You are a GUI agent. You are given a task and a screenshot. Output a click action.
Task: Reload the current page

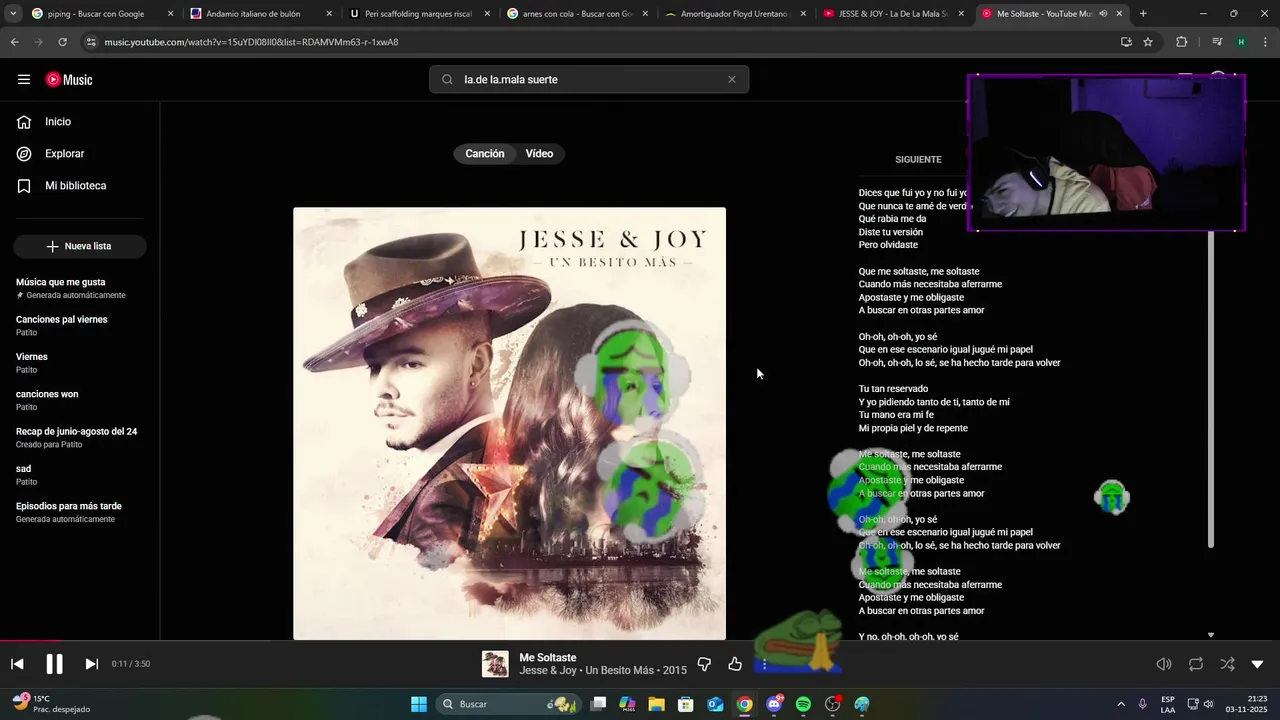(62, 42)
